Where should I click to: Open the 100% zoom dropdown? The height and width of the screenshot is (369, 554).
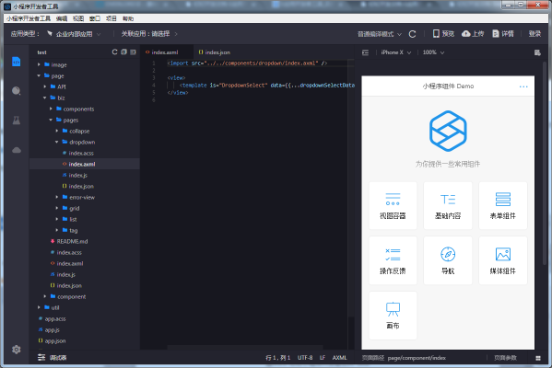tap(434, 53)
